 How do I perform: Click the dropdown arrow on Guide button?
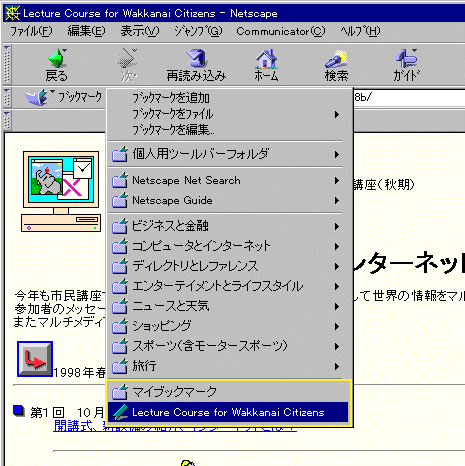click(x=414, y=51)
